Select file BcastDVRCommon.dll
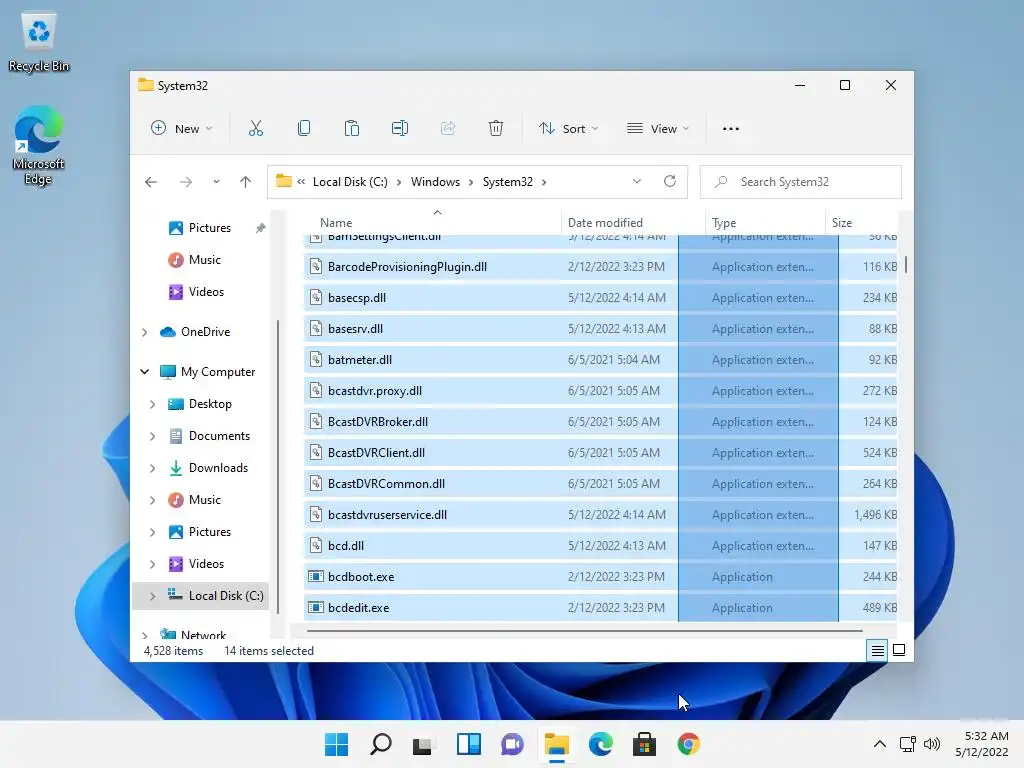The image size is (1024, 768). pos(600,484)
